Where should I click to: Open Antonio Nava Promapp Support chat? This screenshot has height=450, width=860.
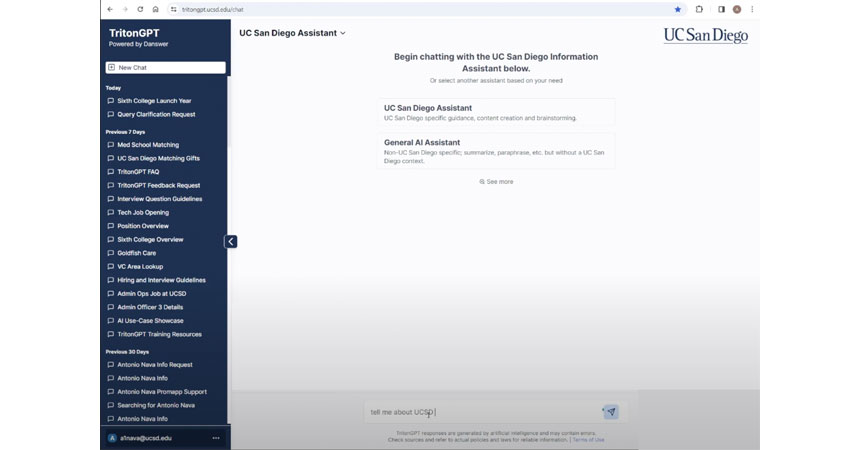[163, 392]
